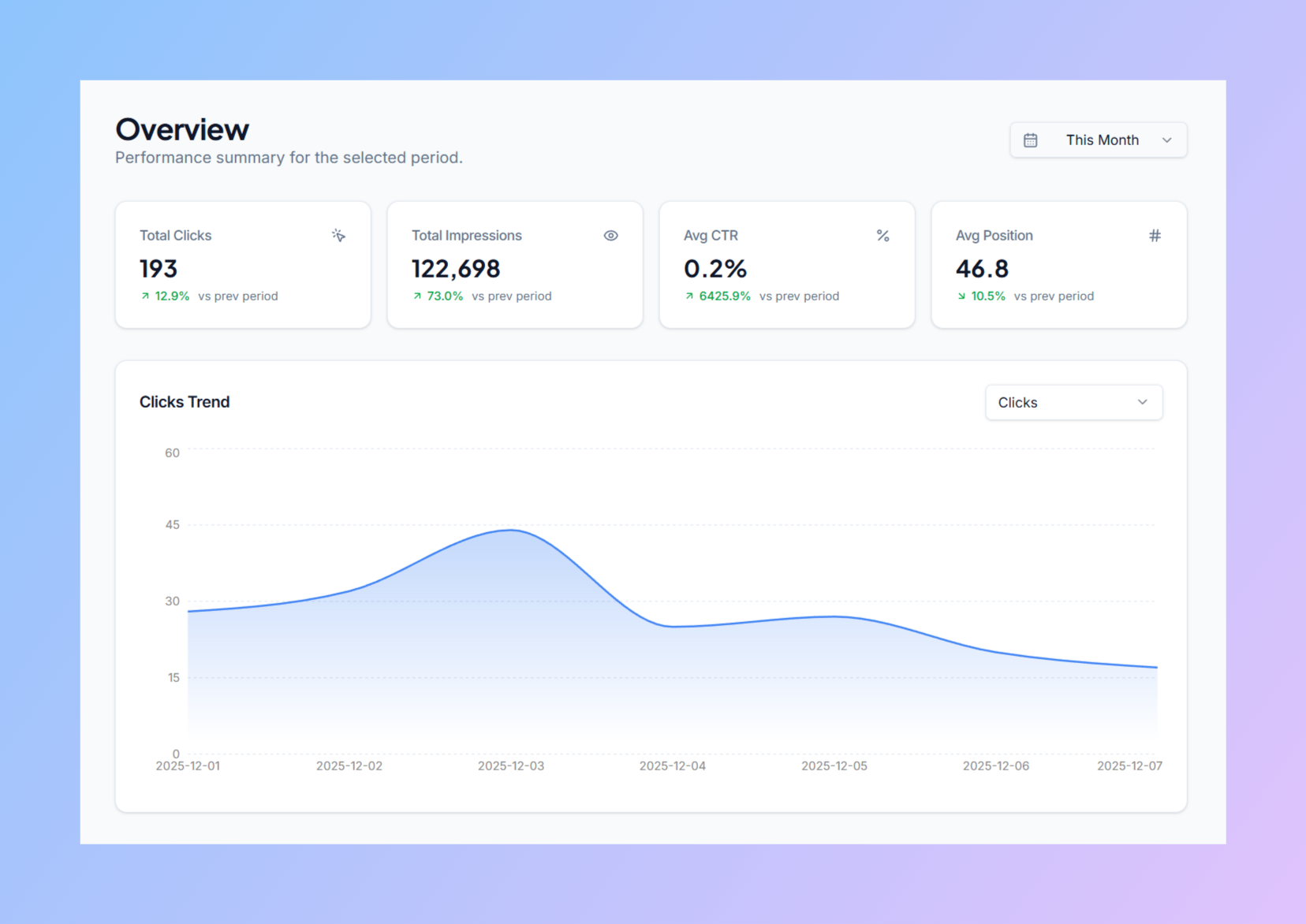Click the Overview page heading
Viewport: 1306px width, 924px height.
coord(182,130)
